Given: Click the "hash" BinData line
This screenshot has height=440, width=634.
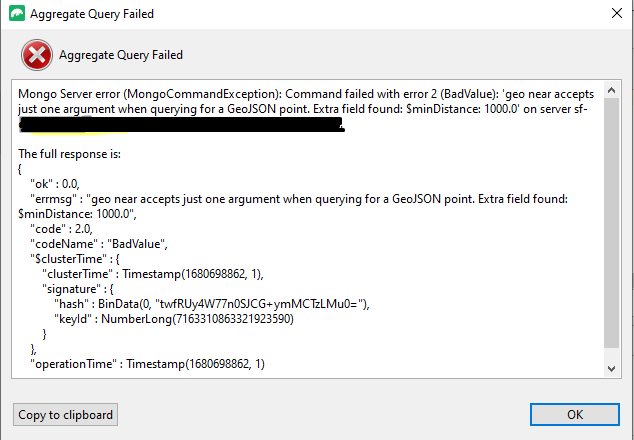Looking at the screenshot, I should pos(212,304).
